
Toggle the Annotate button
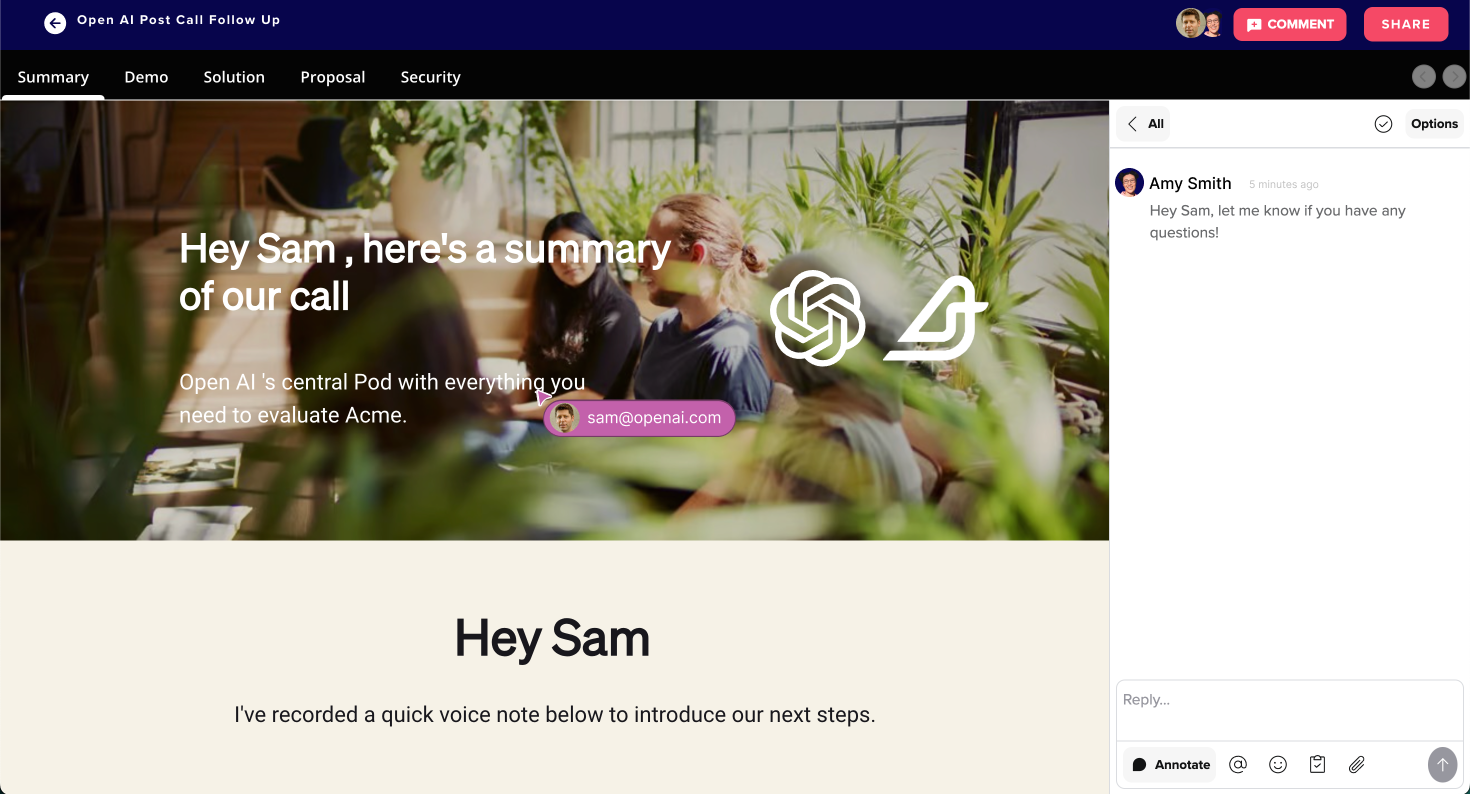pos(1170,764)
